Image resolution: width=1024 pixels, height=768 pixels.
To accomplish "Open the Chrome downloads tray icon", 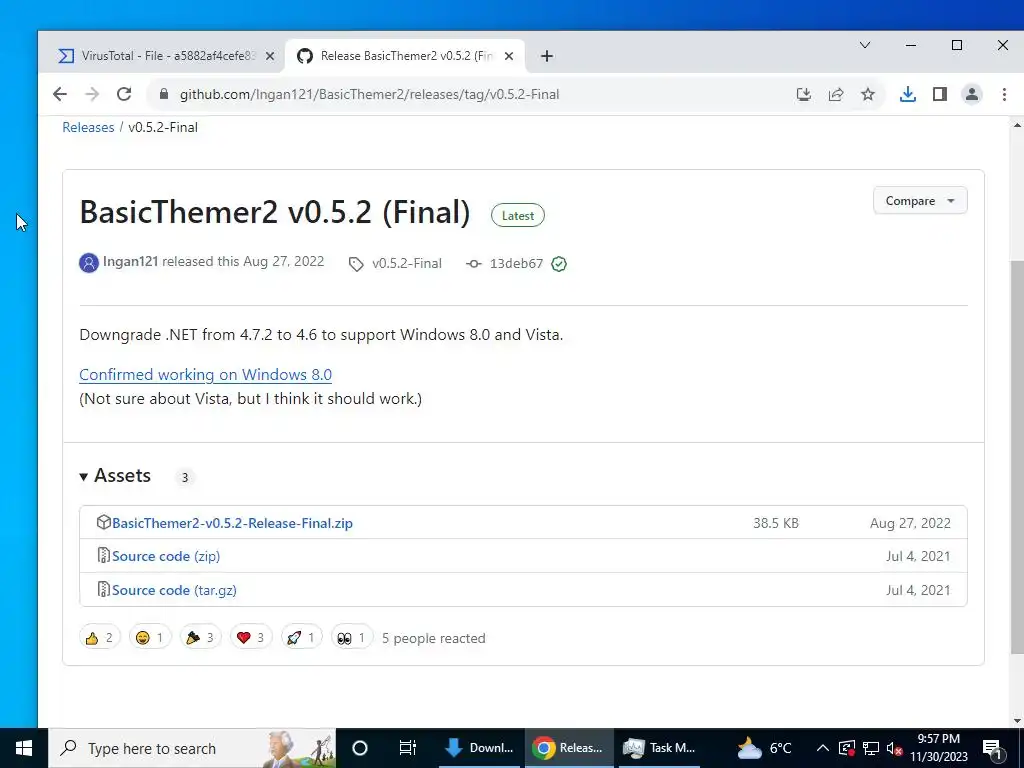I will (907, 94).
